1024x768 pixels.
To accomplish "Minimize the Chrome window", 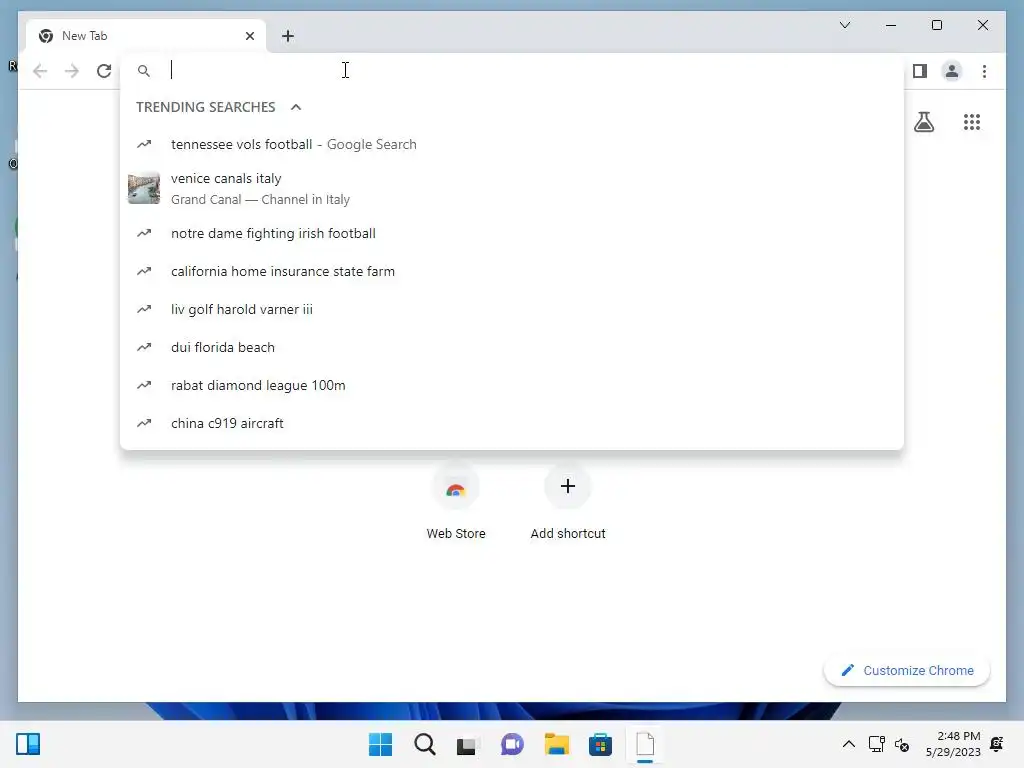I will tap(891, 25).
